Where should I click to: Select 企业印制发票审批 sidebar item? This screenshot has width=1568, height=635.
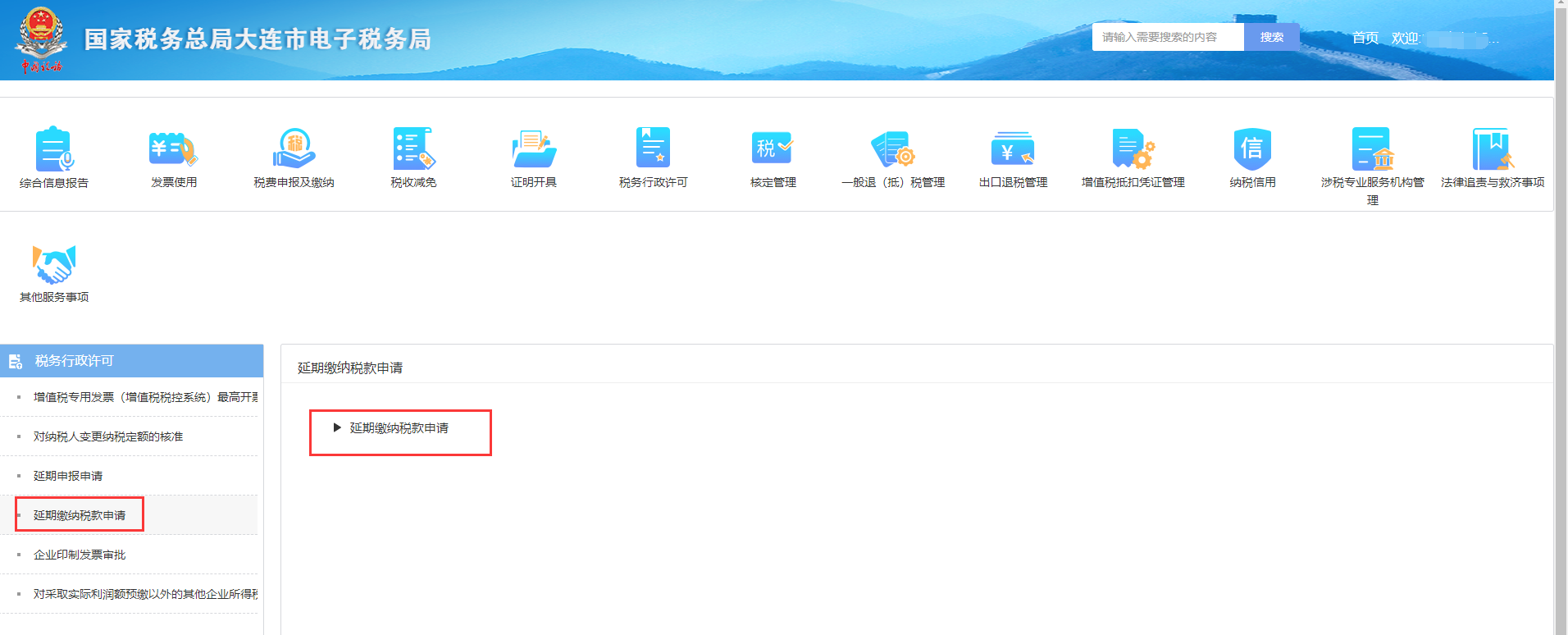click(80, 555)
